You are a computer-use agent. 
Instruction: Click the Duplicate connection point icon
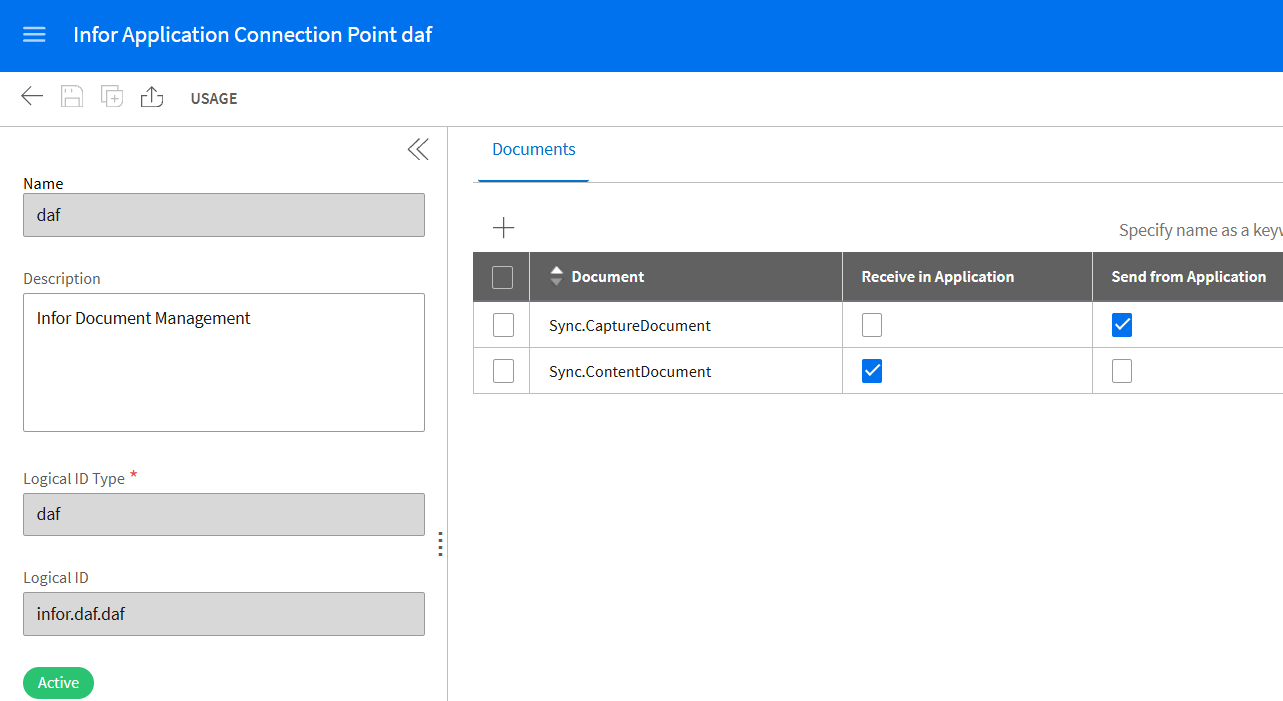(x=112, y=97)
